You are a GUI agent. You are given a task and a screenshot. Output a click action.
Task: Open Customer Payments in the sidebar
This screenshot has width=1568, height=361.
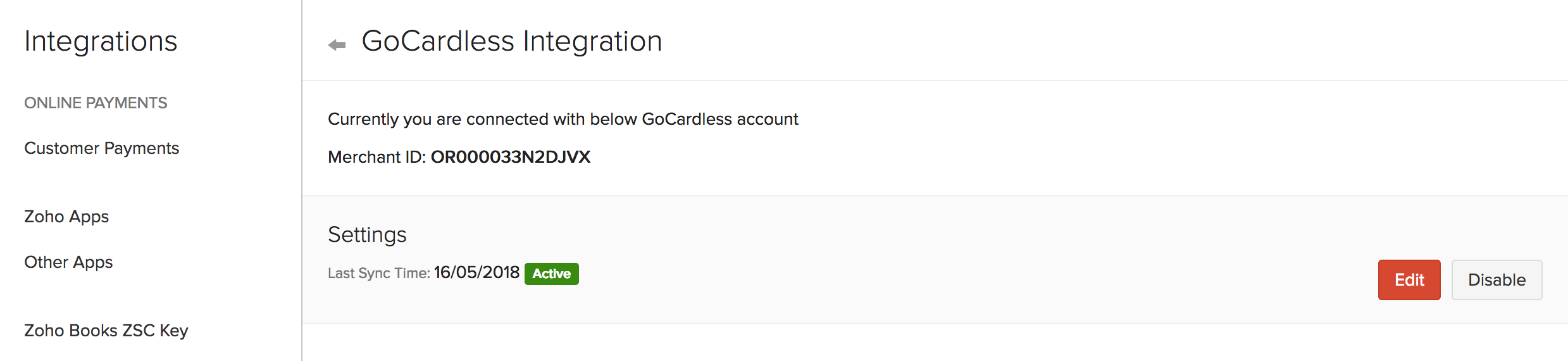coord(101,148)
